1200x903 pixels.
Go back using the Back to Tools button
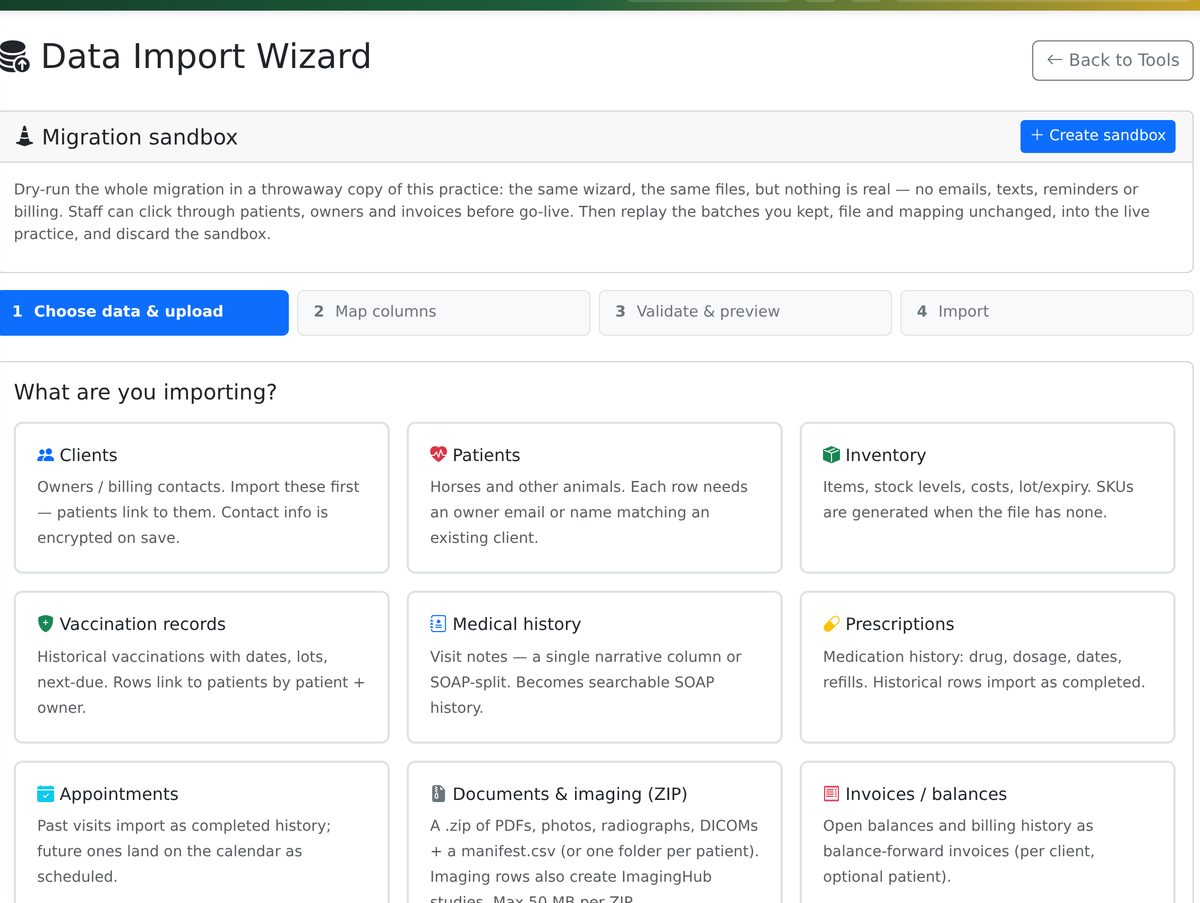coord(1113,60)
